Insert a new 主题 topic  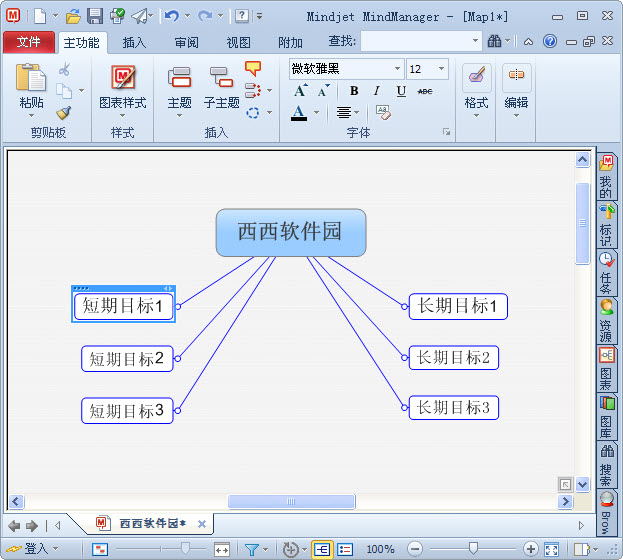[179, 91]
